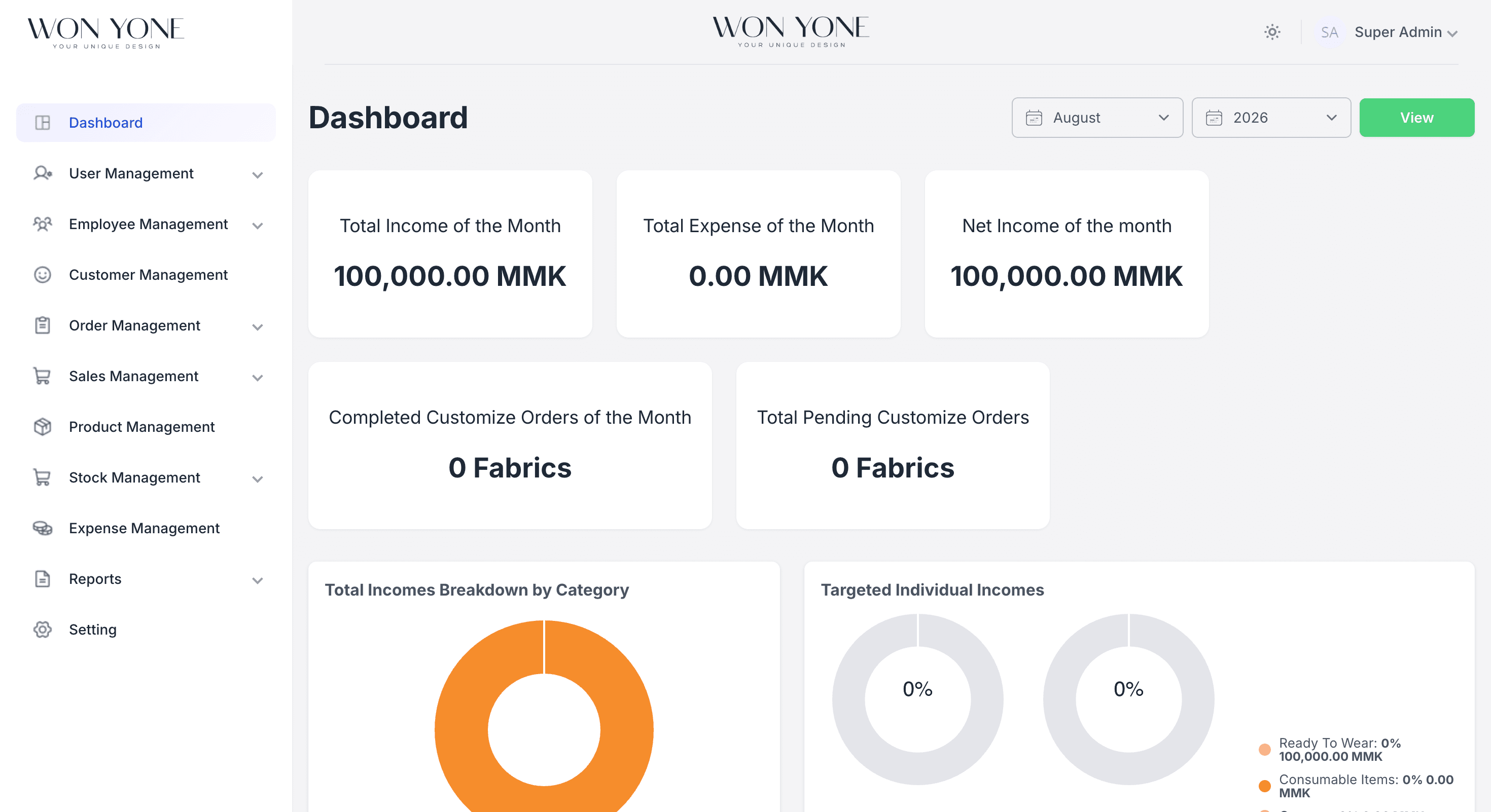Viewport: 1491px width, 812px height.
Task: Click the Won Yone logo in sidebar
Action: (x=106, y=32)
